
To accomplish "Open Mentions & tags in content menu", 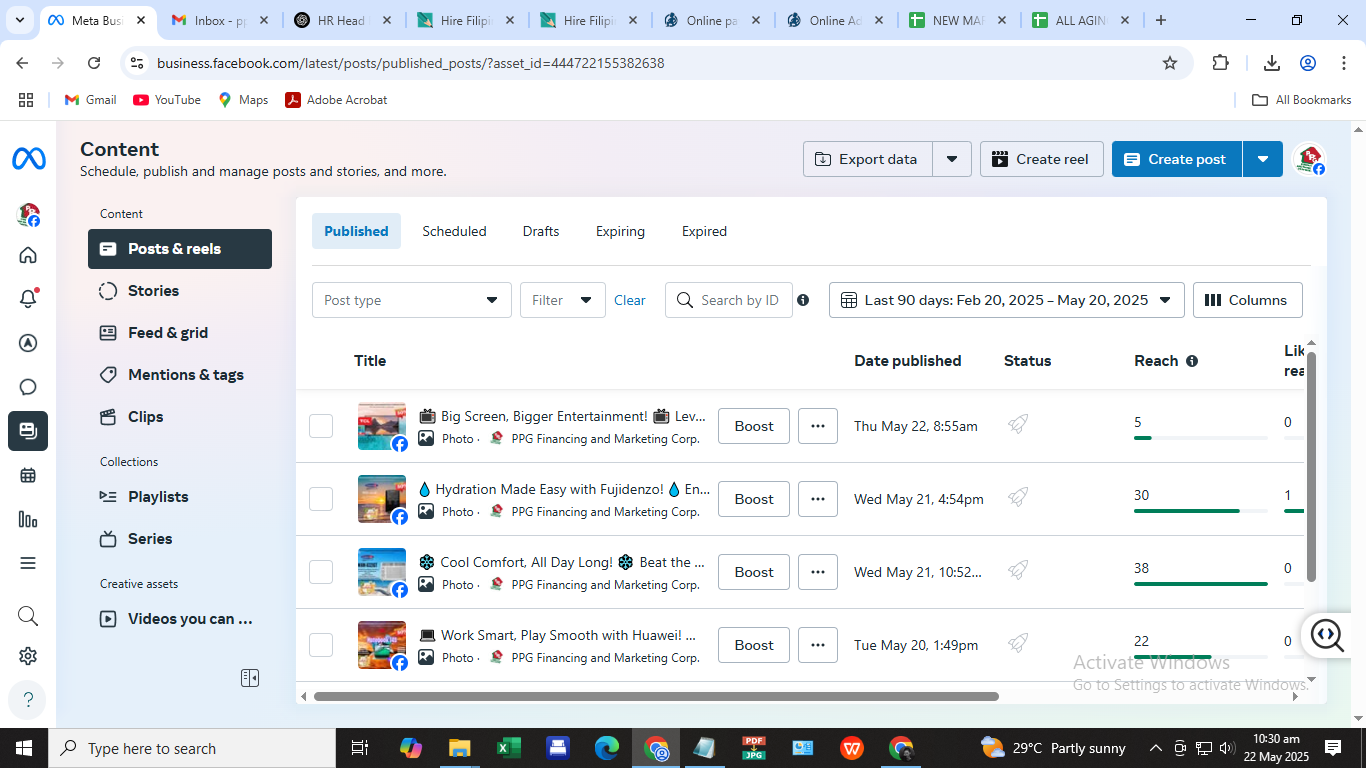I will (180, 375).
